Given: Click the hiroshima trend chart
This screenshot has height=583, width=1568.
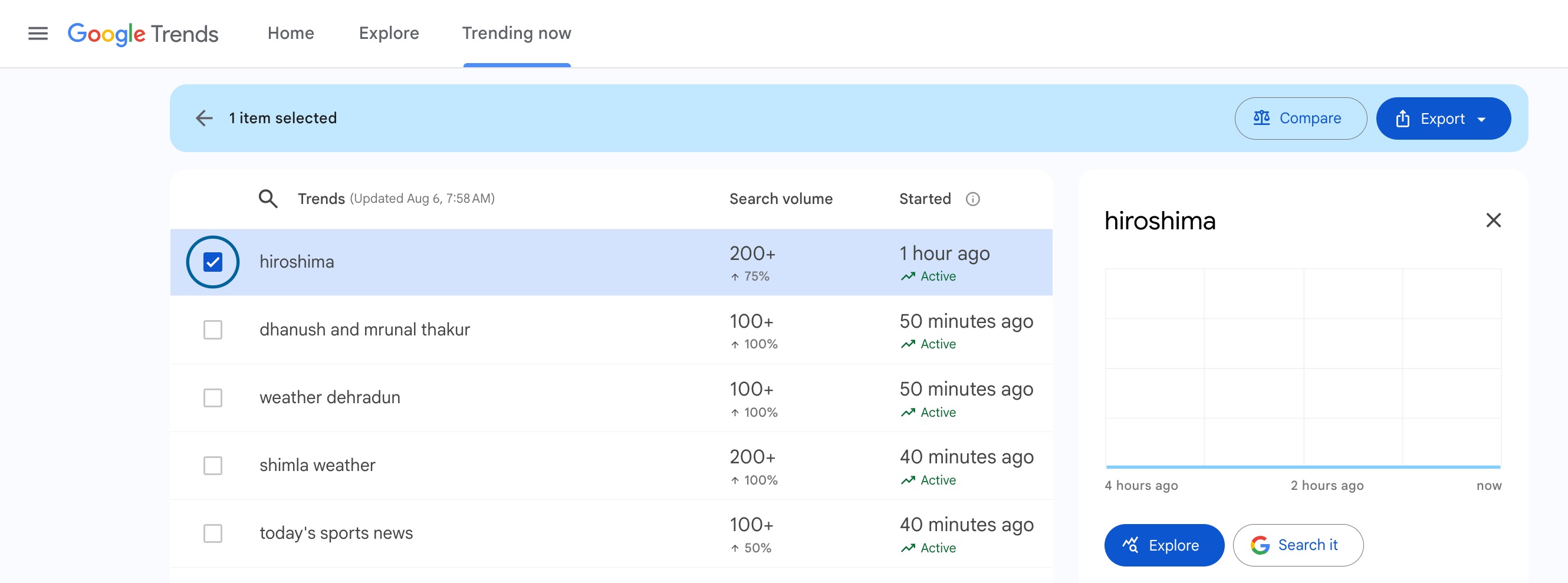Looking at the screenshot, I should [x=1303, y=368].
